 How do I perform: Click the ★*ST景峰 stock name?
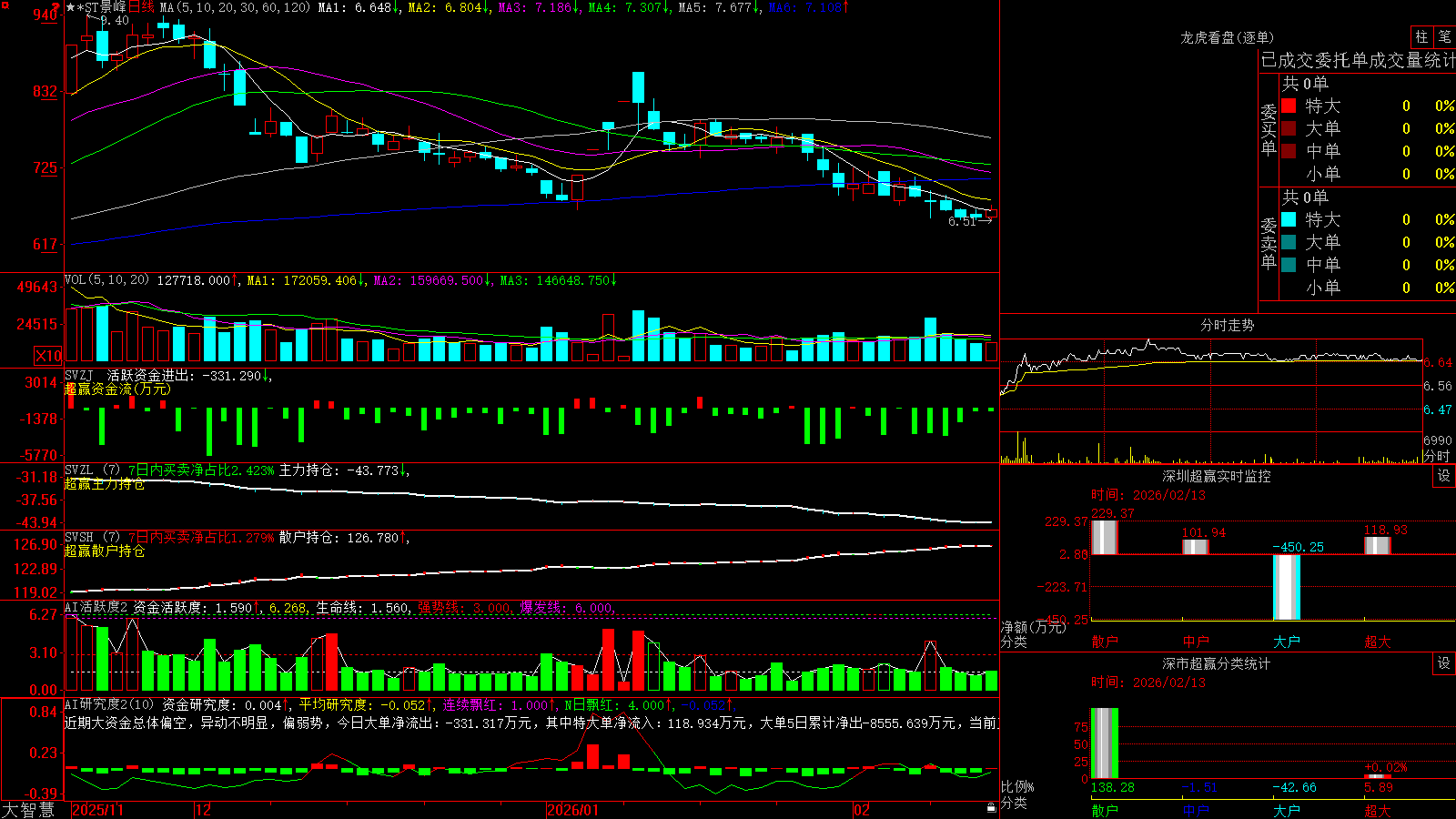96,7
